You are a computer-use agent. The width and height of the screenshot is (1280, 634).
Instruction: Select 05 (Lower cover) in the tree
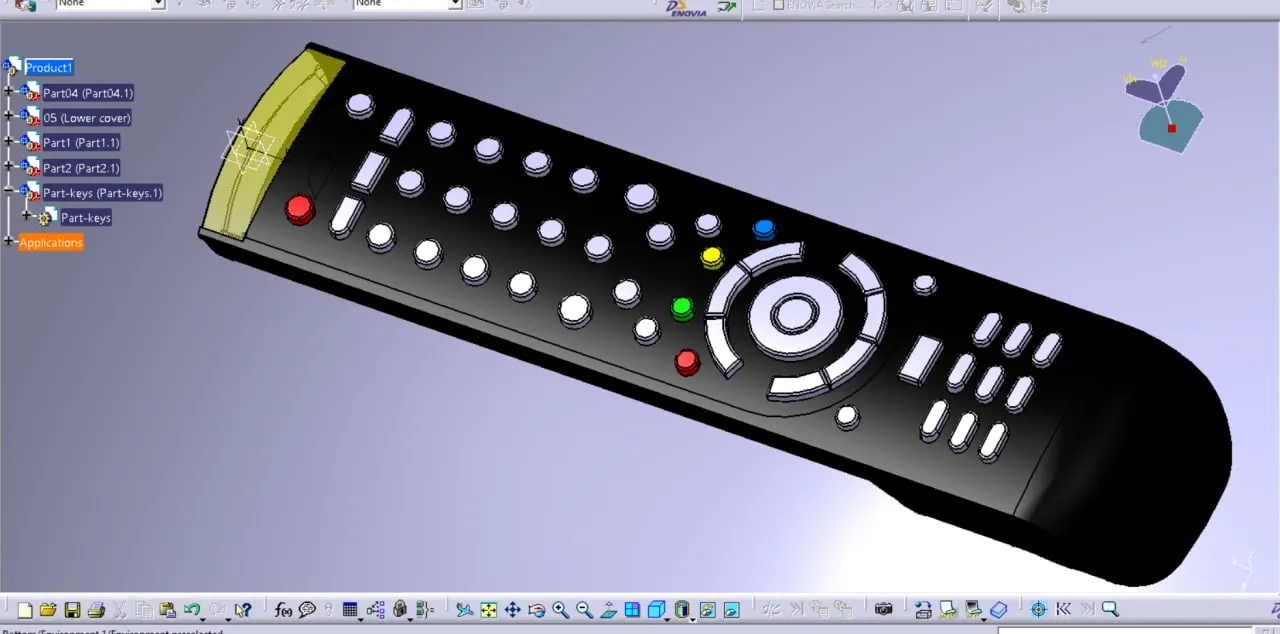86,118
